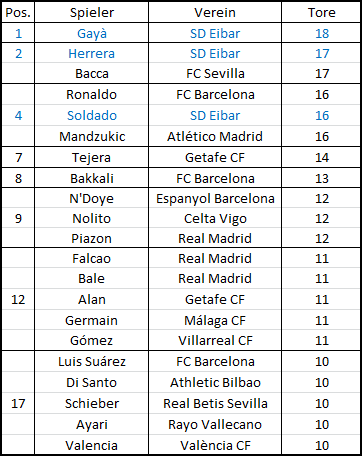
Task: Click the Luis Suárez cell
Action: [x=92, y=361]
